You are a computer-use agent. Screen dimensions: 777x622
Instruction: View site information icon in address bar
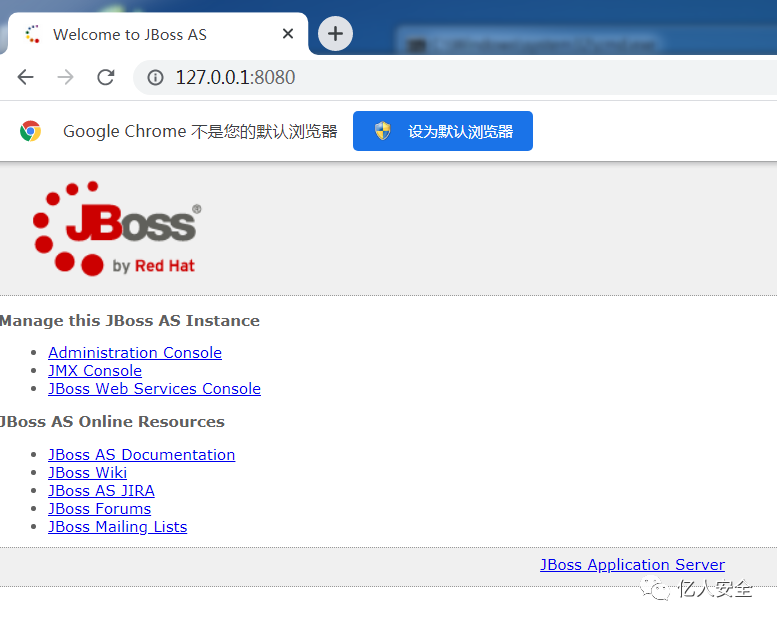pos(155,77)
